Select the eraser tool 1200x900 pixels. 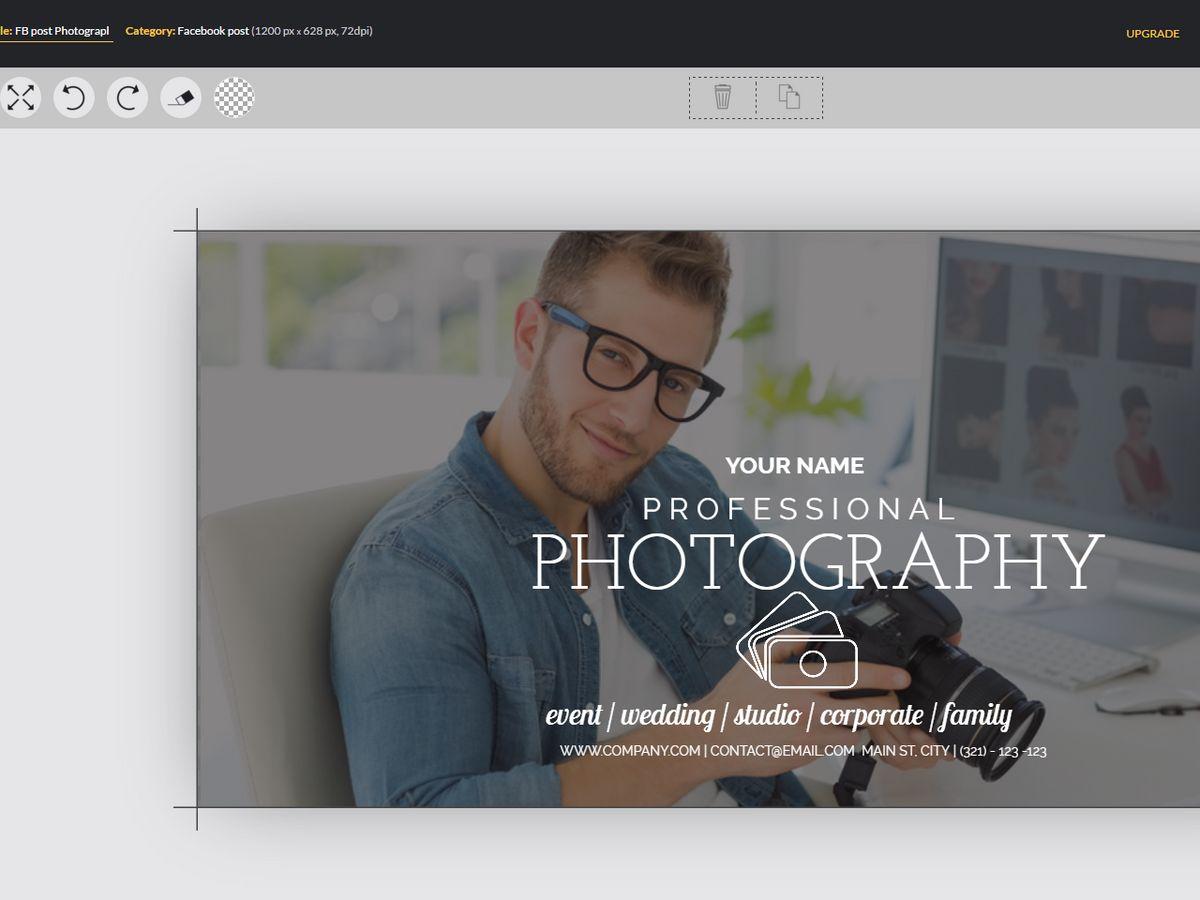tap(181, 98)
